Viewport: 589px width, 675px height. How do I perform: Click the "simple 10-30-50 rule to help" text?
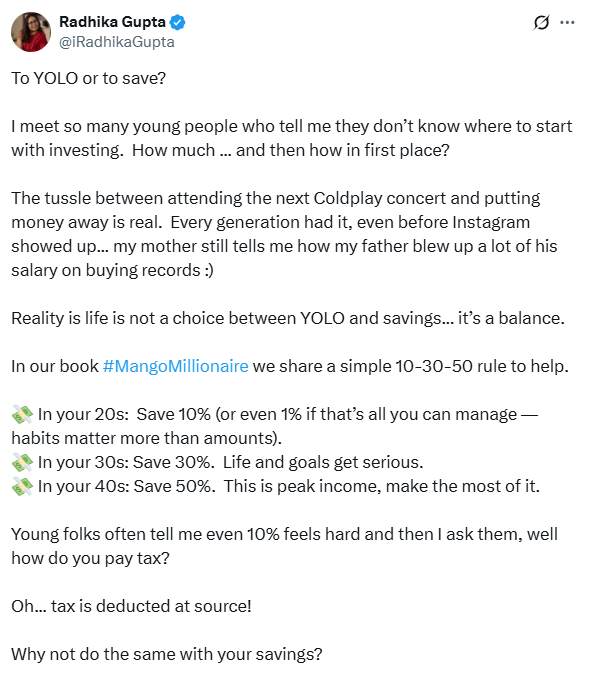pos(454,366)
